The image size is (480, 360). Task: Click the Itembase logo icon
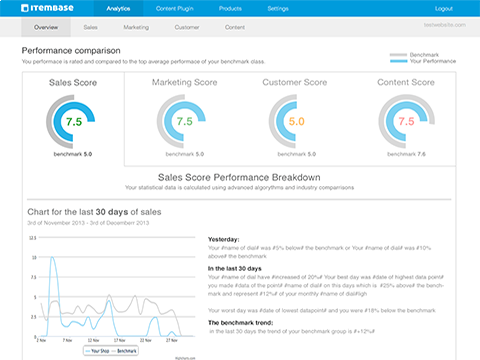point(25,8)
